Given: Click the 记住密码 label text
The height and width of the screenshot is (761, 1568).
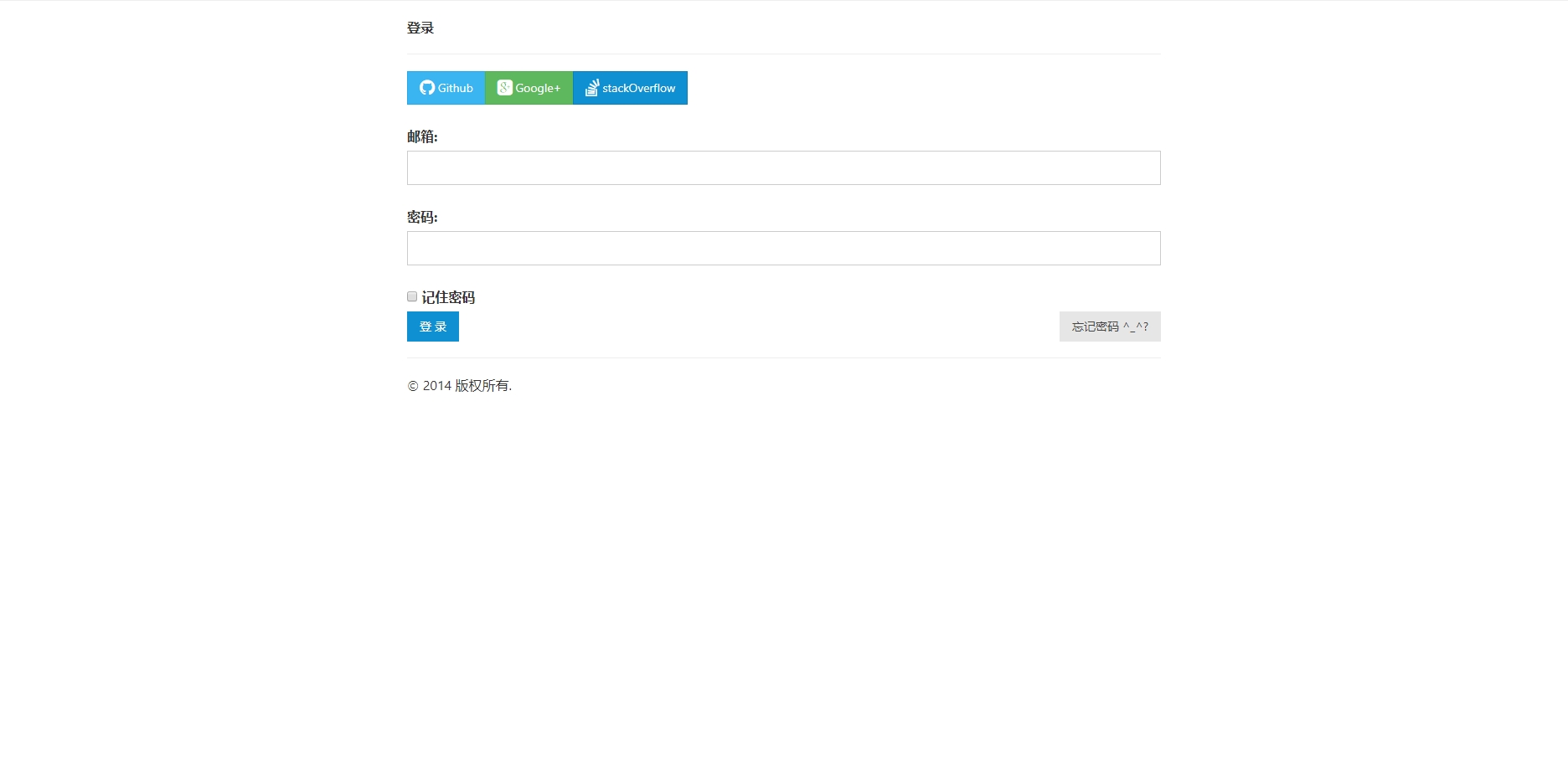Looking at the screenshot, I should point(448,297).
